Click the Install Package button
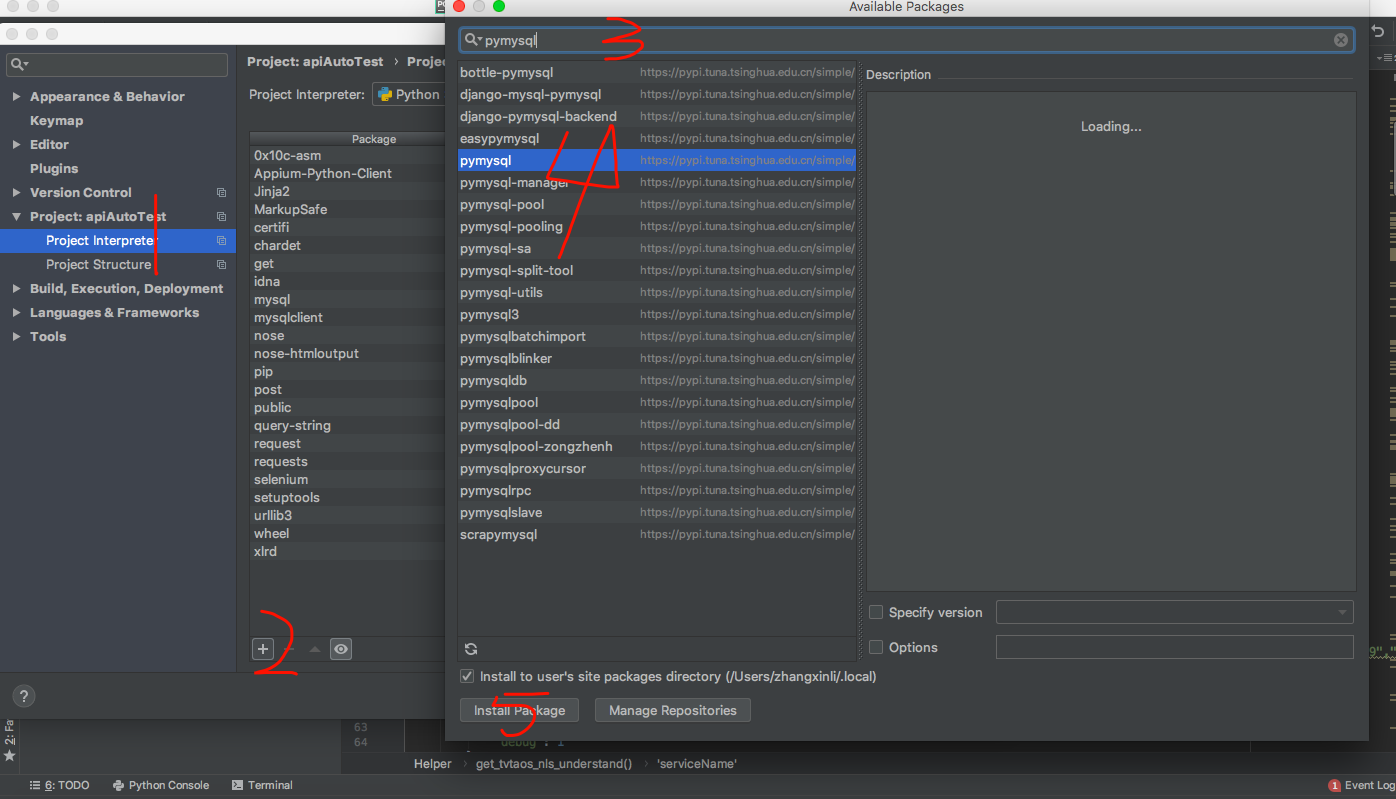The width and height of the screenshot is (1396, 799). [x=519, y=710]
